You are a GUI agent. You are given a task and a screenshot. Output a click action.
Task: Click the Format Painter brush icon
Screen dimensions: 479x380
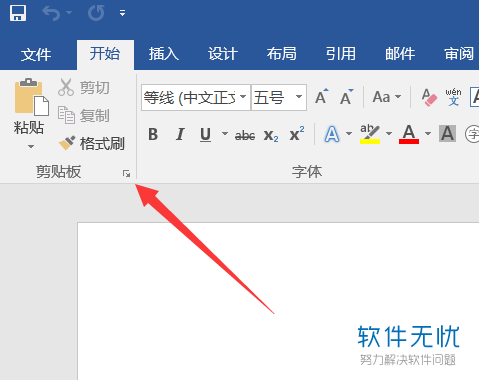tap(67, 143)
